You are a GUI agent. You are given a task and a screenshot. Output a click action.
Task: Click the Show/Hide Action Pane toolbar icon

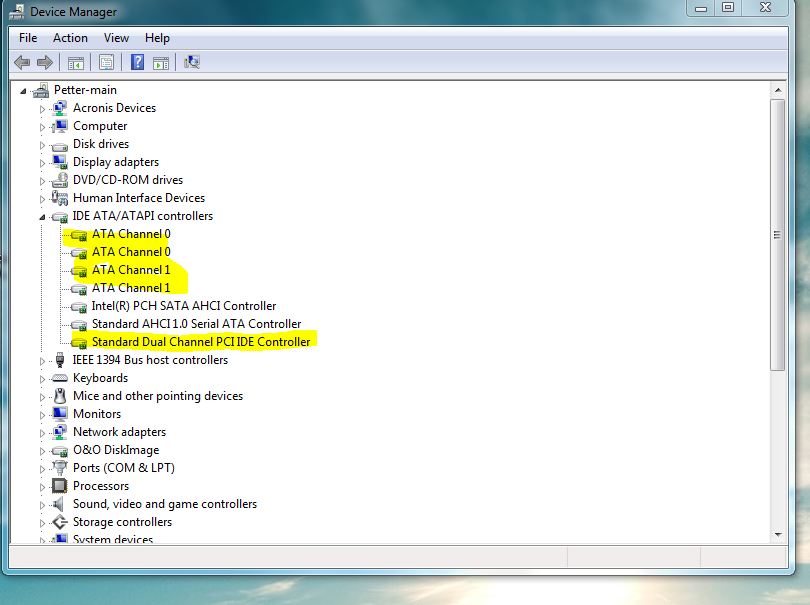[161, 63]
